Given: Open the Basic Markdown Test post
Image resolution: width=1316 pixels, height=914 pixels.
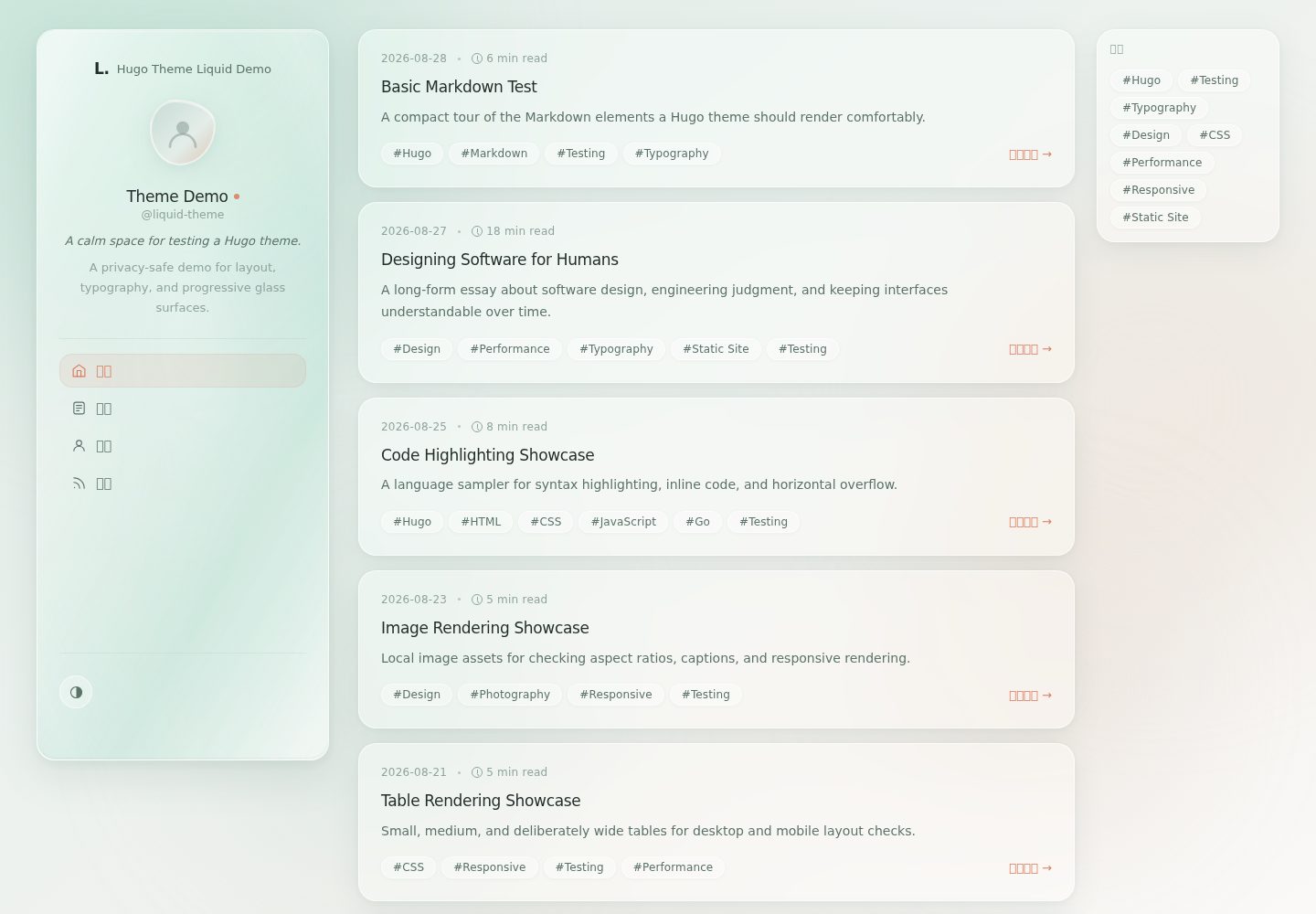Looking at the screenshot, I should pyautogui.click(x=459, y=87).
